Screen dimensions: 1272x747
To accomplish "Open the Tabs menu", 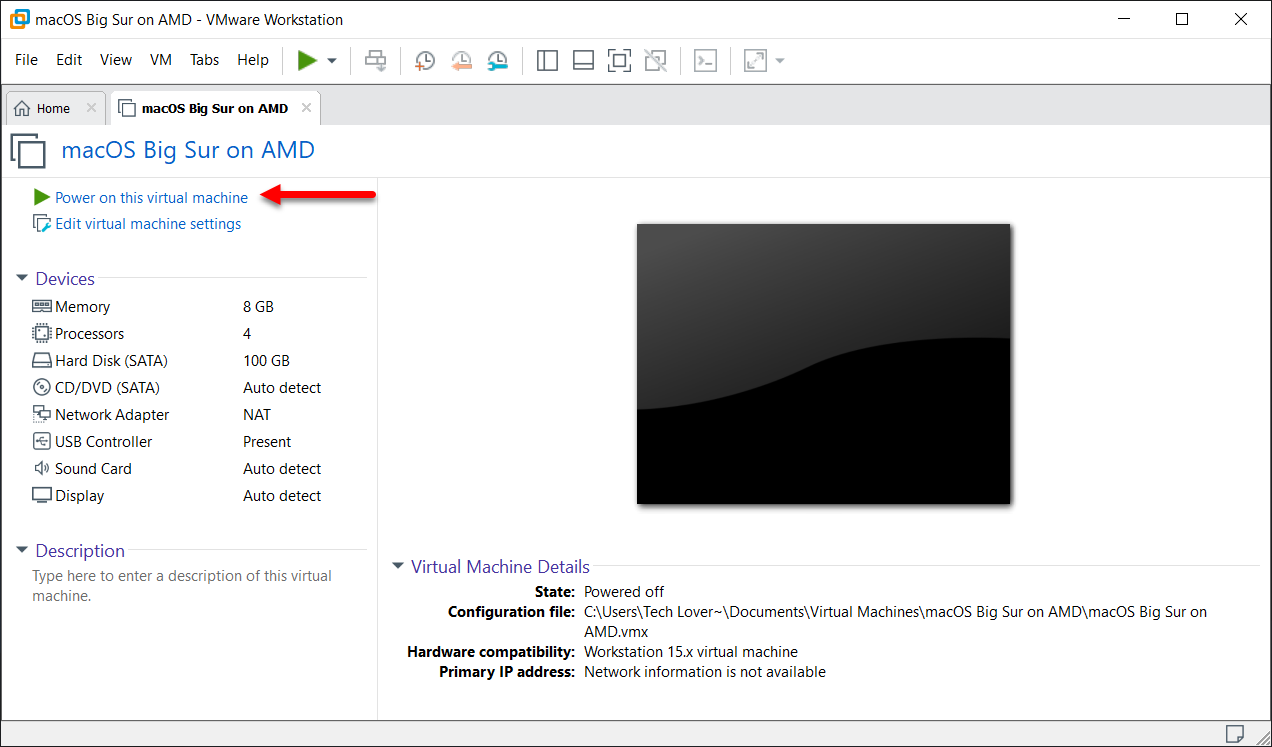I will [204, 60].
